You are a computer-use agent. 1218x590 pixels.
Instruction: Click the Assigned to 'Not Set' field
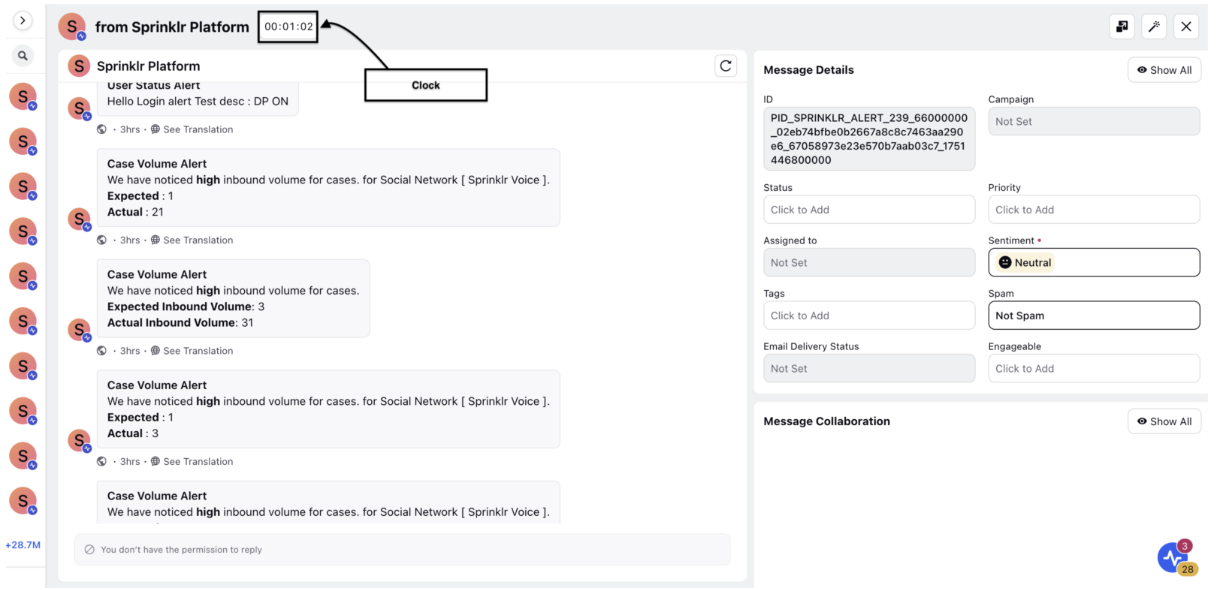click(x=869, y=262)
